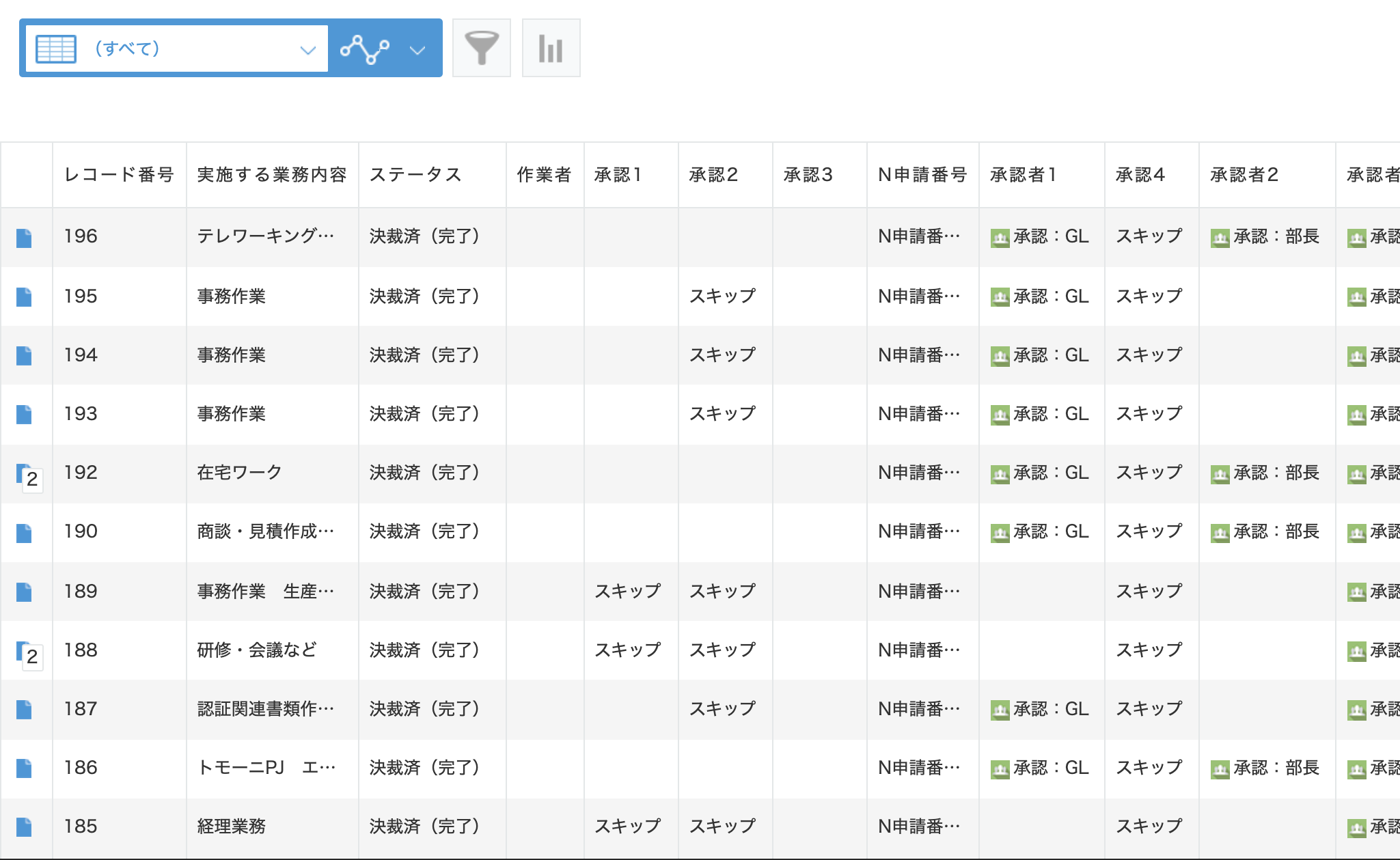
Task: Select the テレワーキング… cell
Action: [273, 236]
